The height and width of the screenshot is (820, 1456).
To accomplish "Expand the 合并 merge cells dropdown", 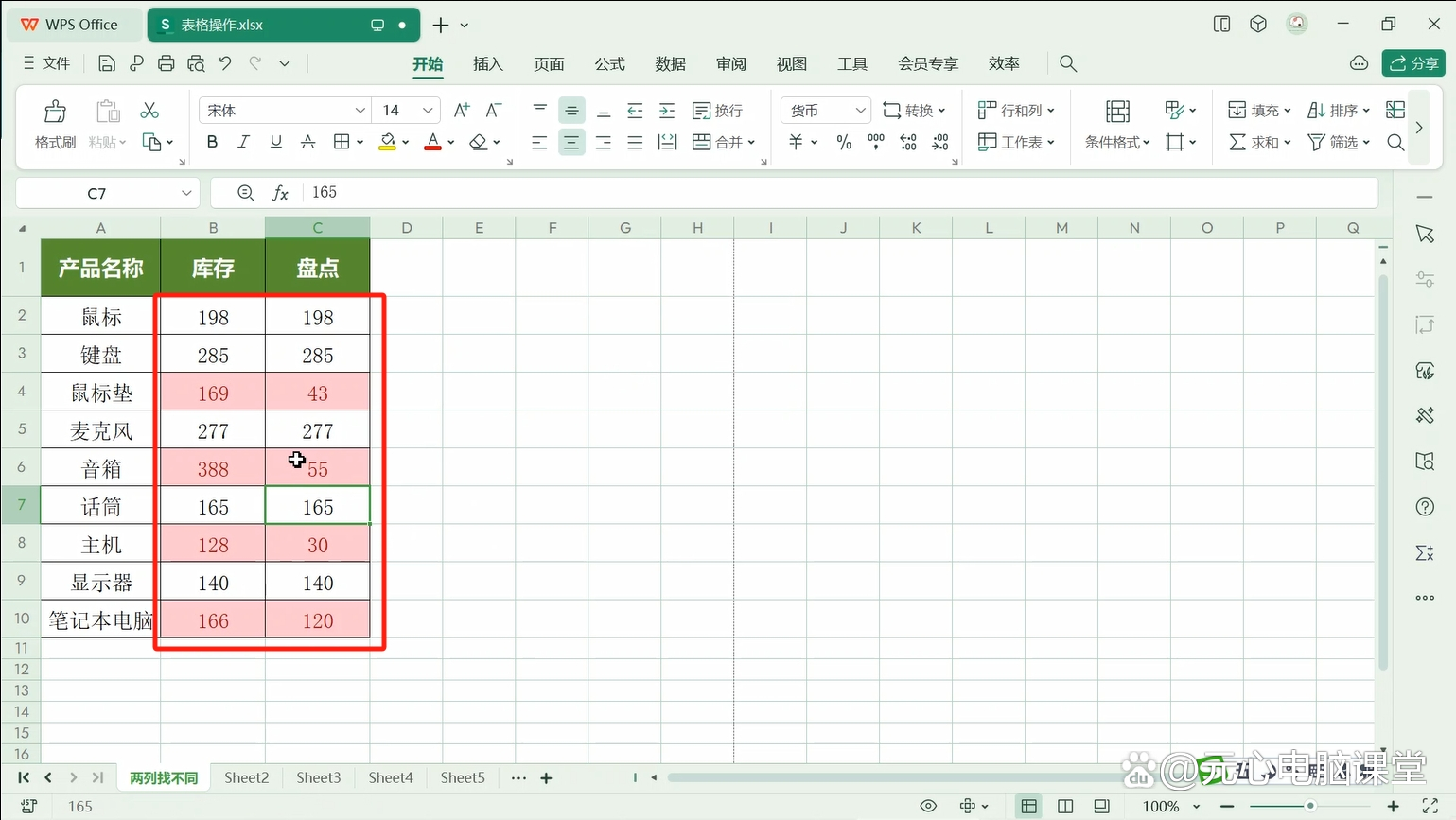I will pyautogui.click(x=751, y=142).
